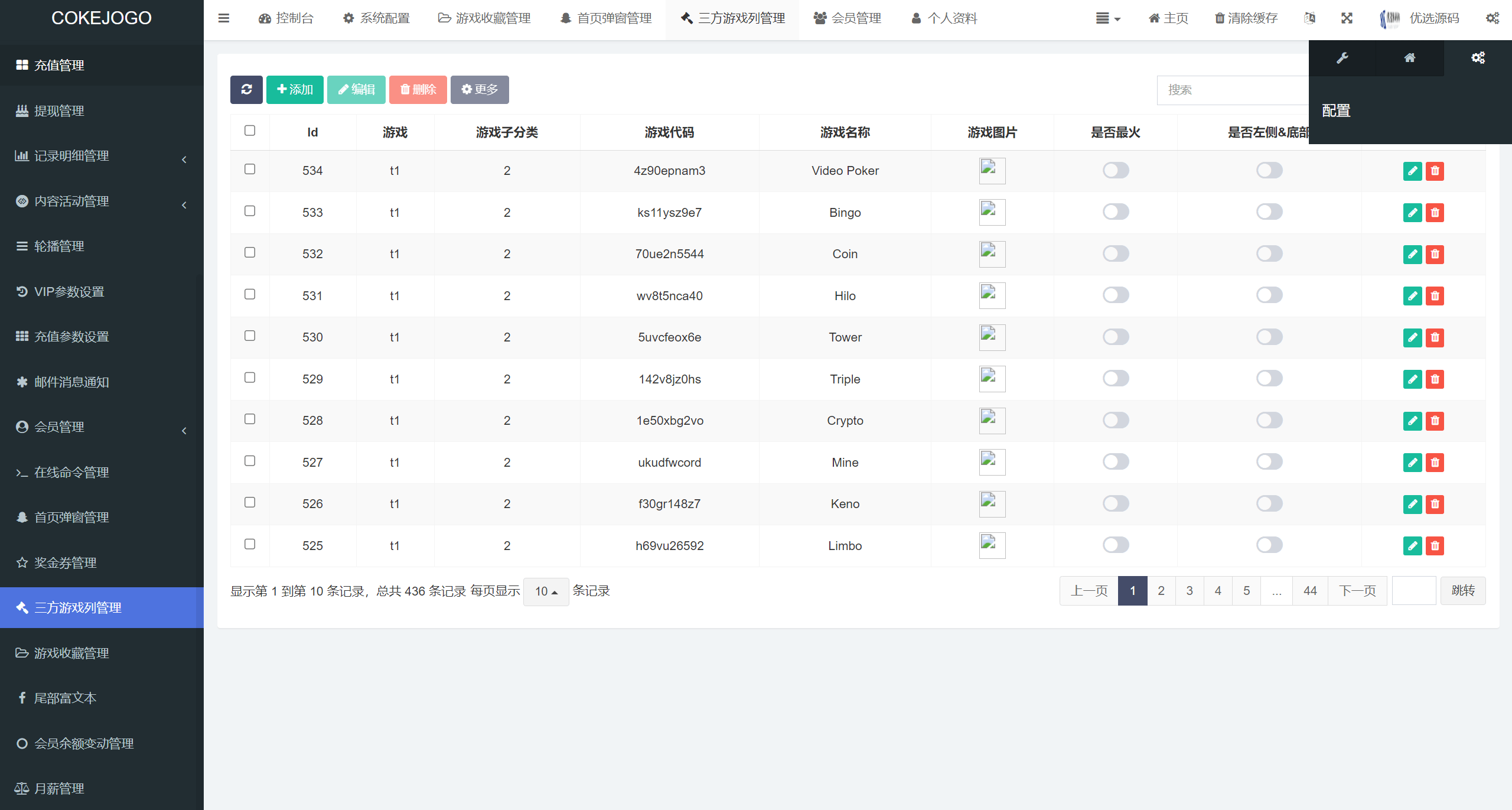This screenshot has height=810, width=1512.
Task: Click the fullscreen expand icon in top bar
Action: coord(1347,18)
